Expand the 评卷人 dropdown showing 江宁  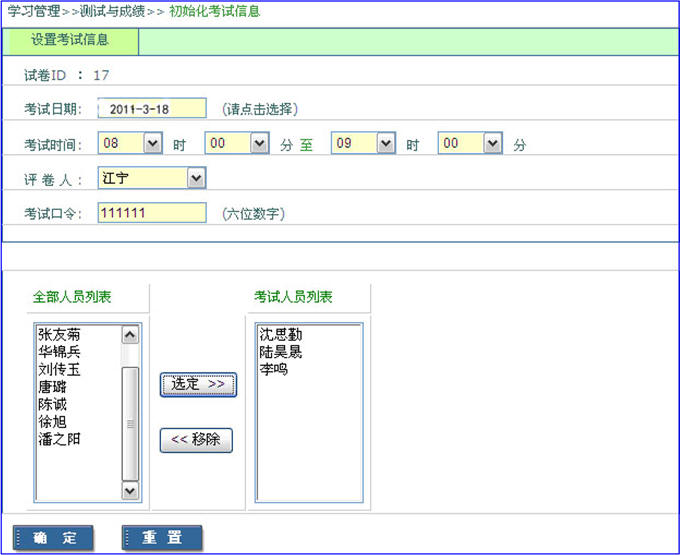pyautogui.click(x=152, y=178)
